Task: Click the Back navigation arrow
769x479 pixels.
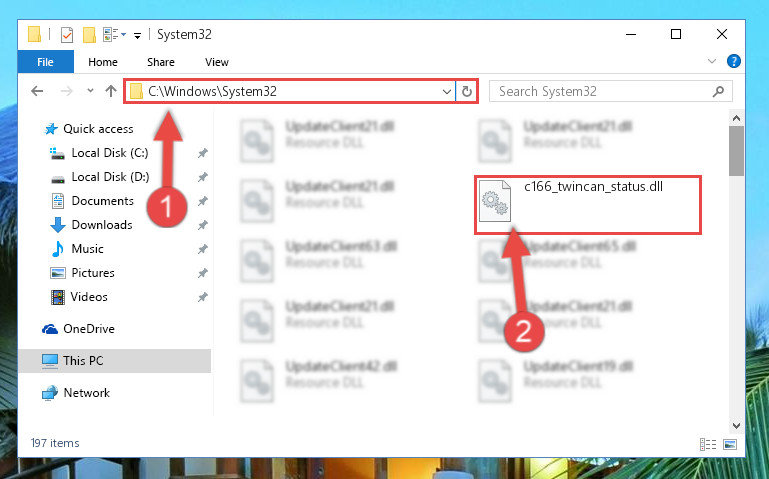Action: (x=37, y=91)
